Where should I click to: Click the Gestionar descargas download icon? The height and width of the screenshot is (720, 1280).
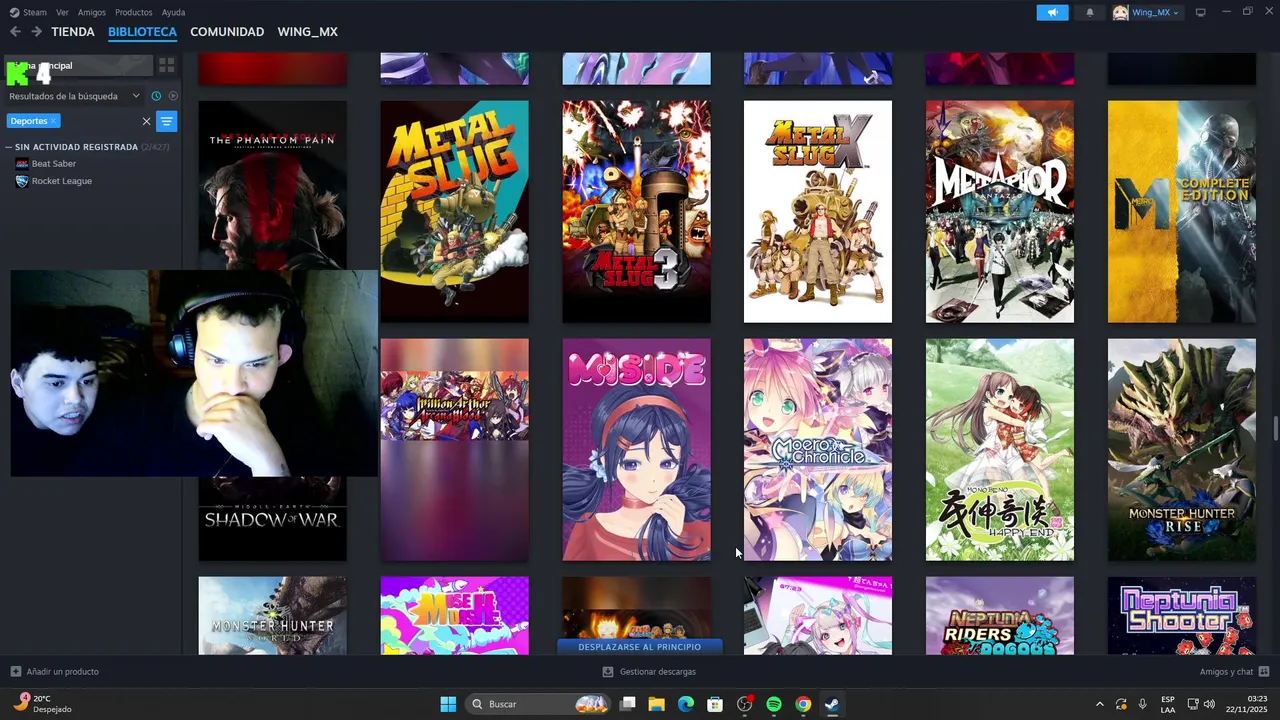pos(607,672)
